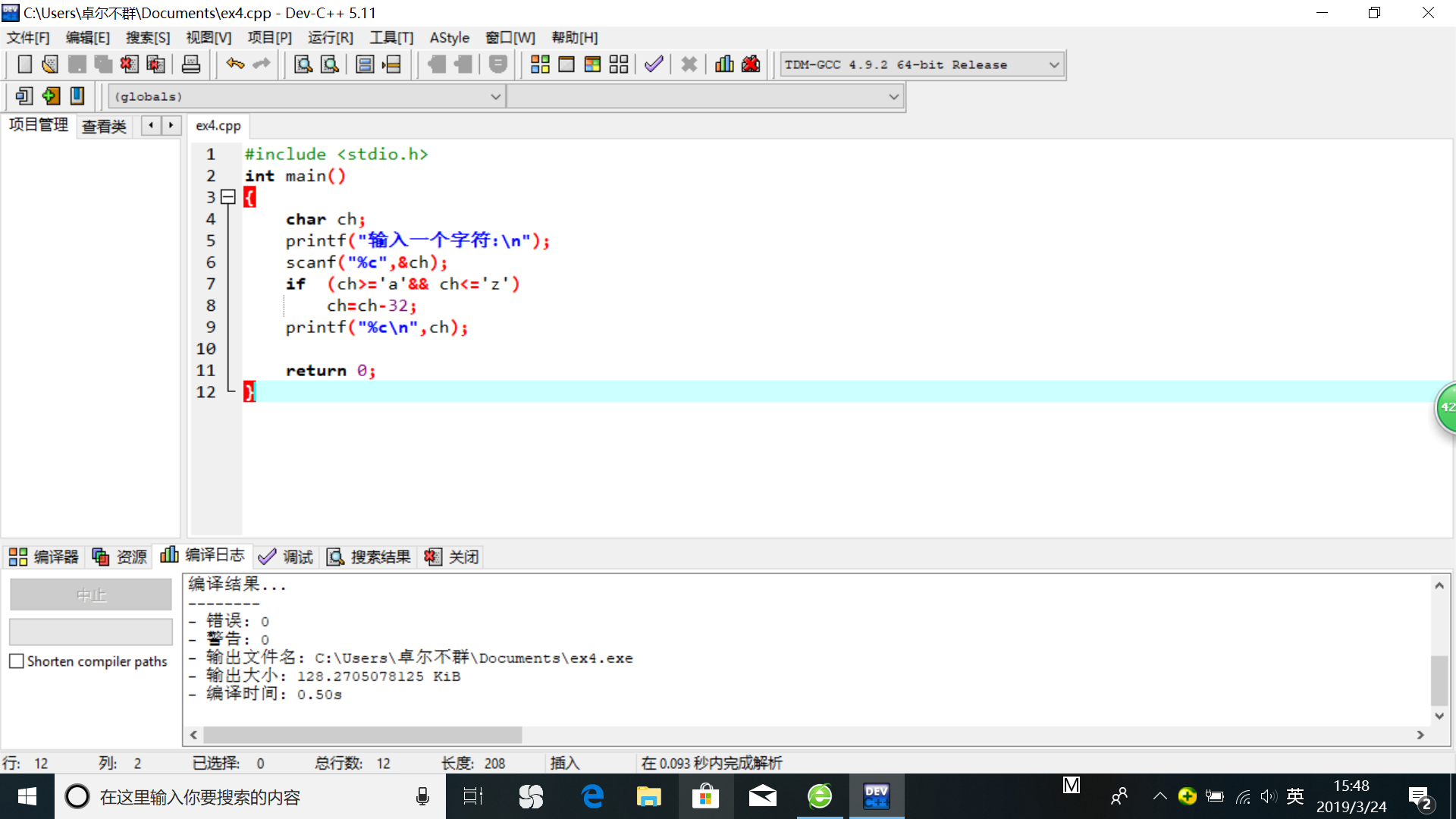
Task: Click the 关闭 button in bottom panel
Action: (x=452, y=557)
